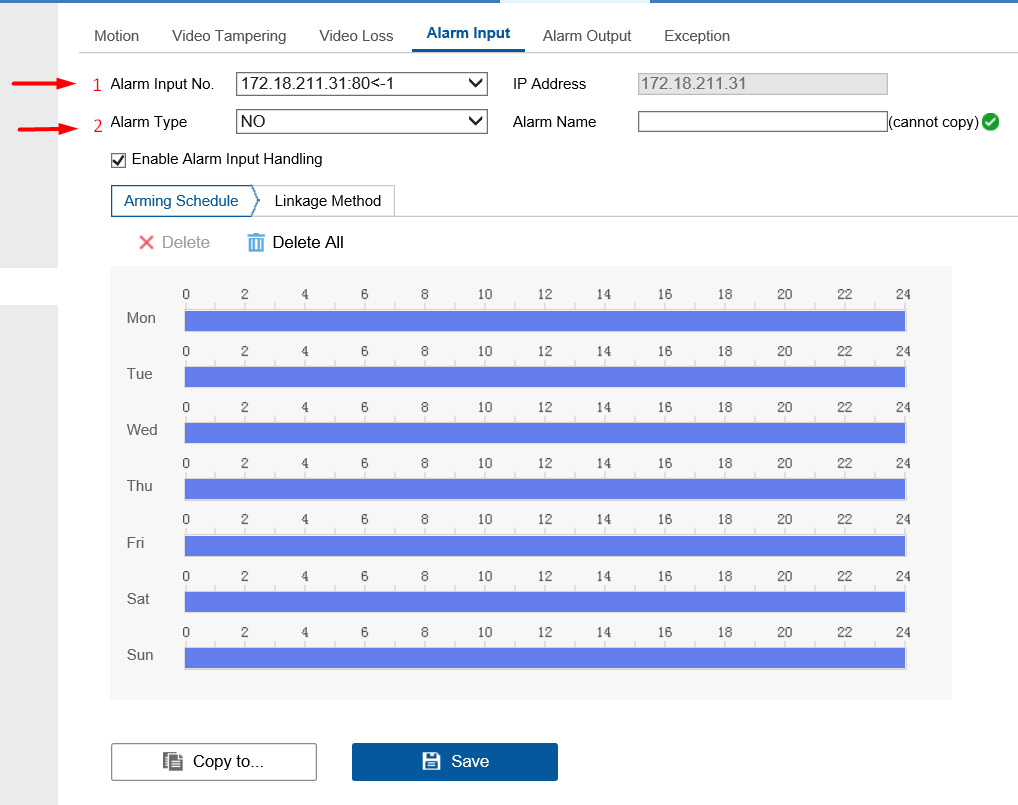Image resolution: width=1018 pixels, height=805 pixels.
Task: Go to the Video Loss tab
Action: [x=356, y=36]
